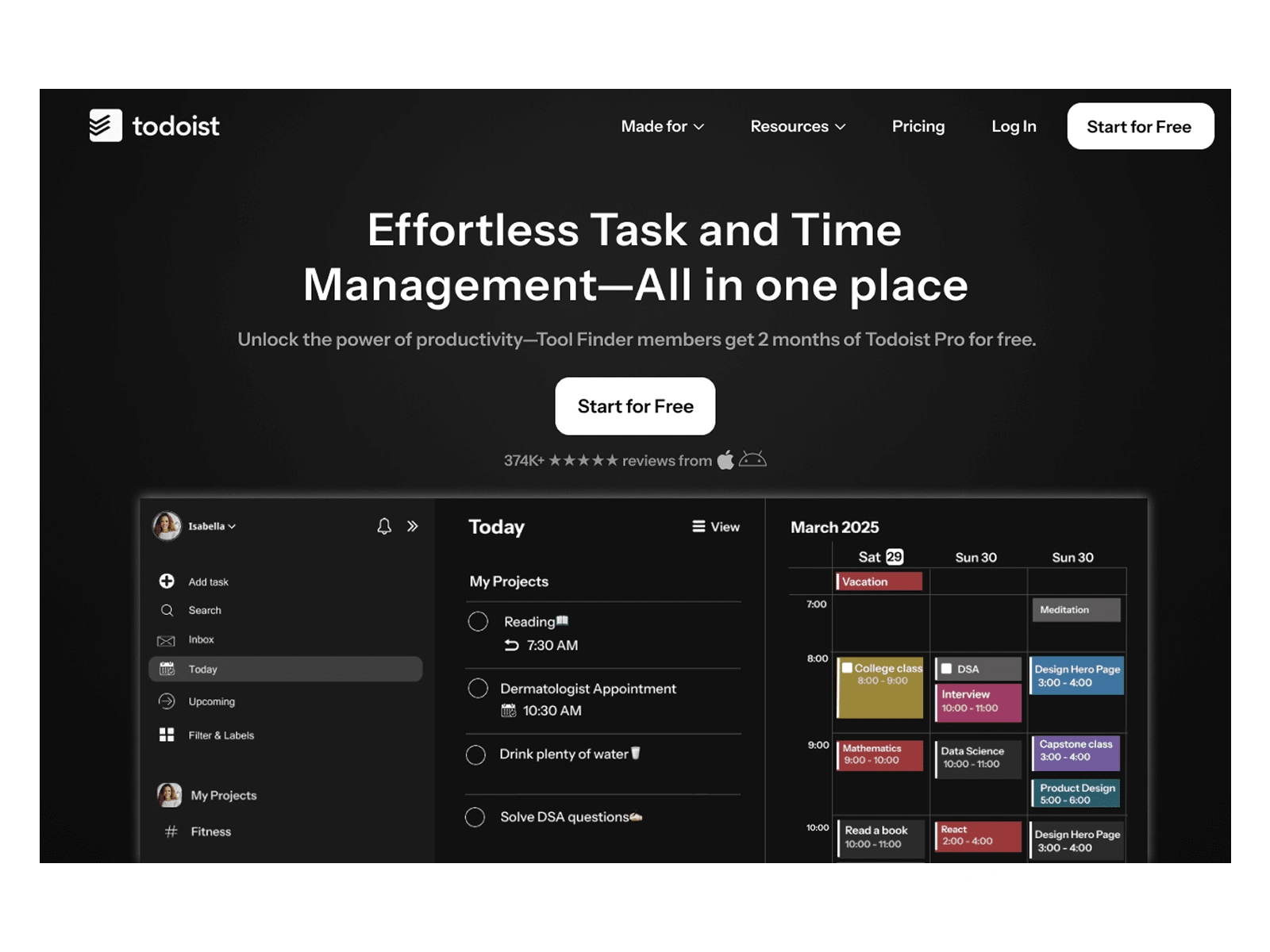The width and height of the screenshot is (1270, 952).
Task: Open the Dermatologist Appointment task title
Action: pyautogui.click(x=588, y=689)
